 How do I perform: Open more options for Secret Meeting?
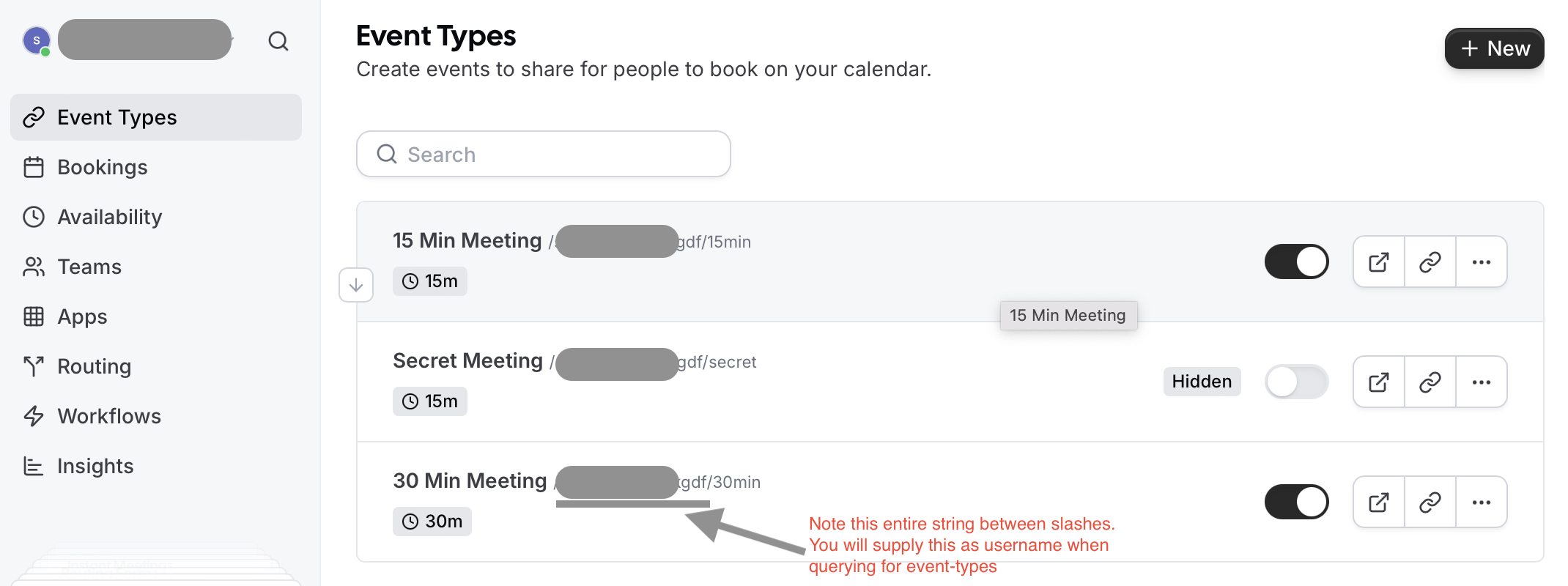[x=1482, y=382]
